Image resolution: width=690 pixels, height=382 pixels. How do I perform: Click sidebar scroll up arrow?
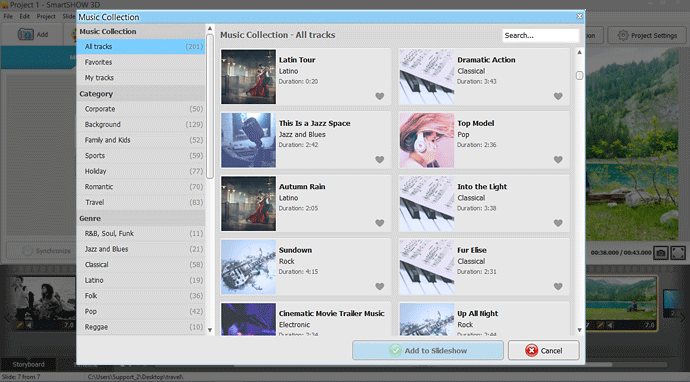(210, 29)
